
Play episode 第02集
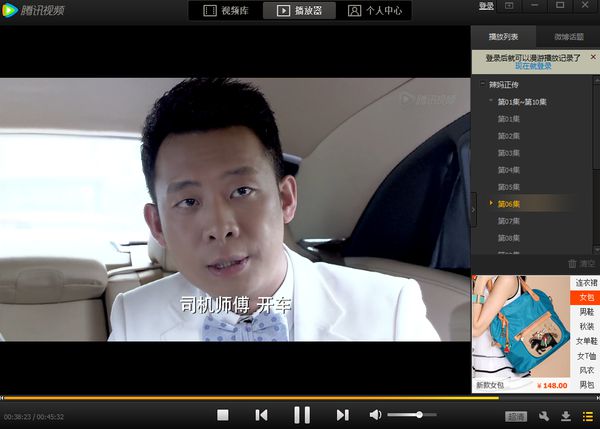[509, 136]
